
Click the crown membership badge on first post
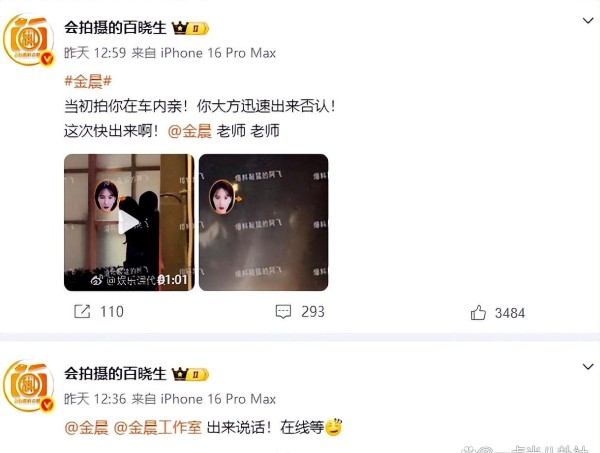(190, 28)
